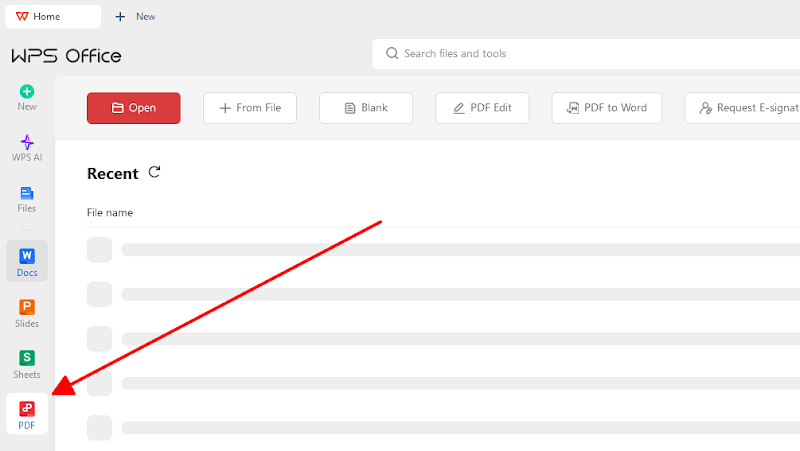Viewport: 800px width, 451px height.
Task: Switch to the Home tab
Action: tap(53, 17)
